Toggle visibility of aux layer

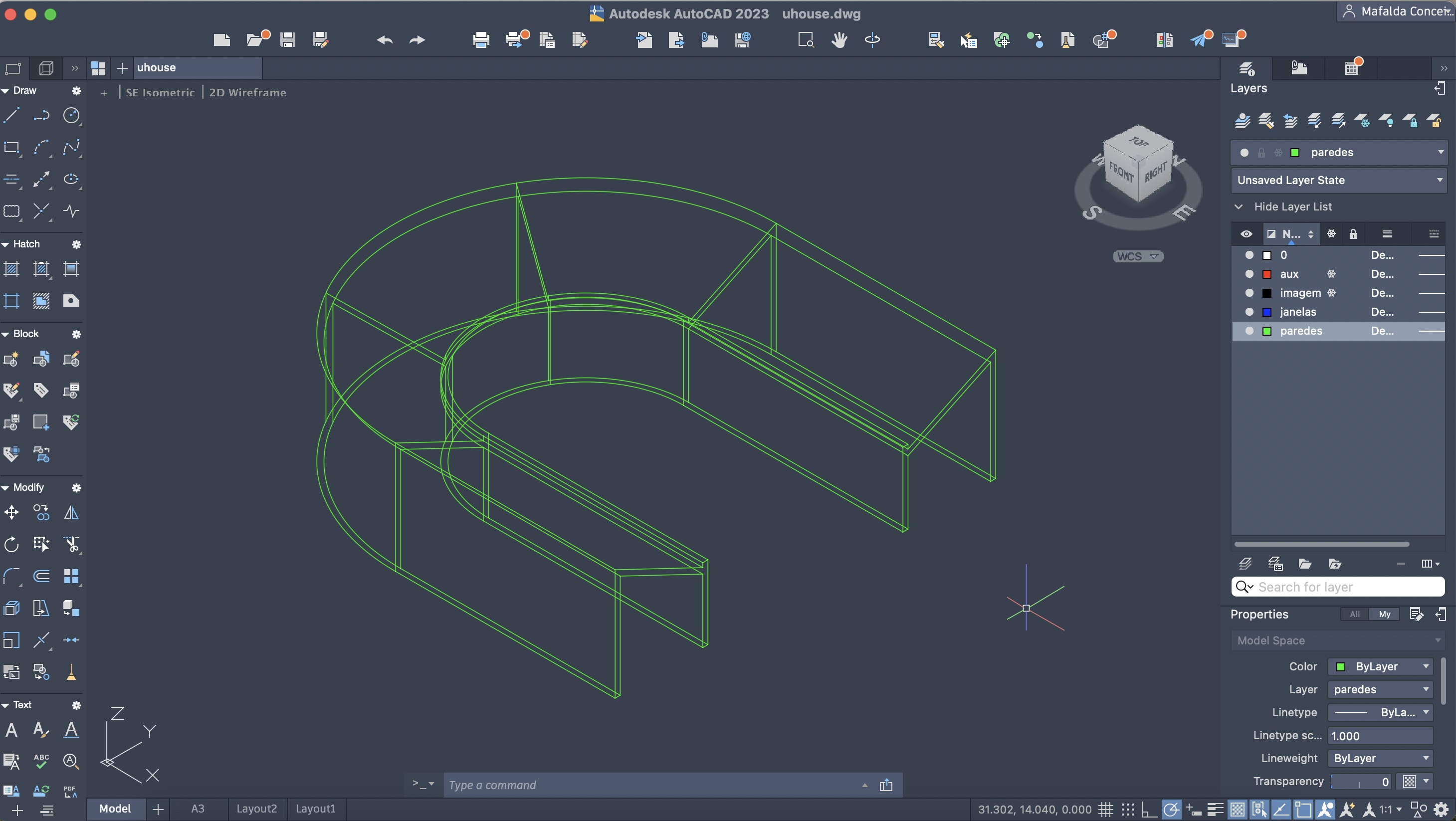coord(1249,274)
